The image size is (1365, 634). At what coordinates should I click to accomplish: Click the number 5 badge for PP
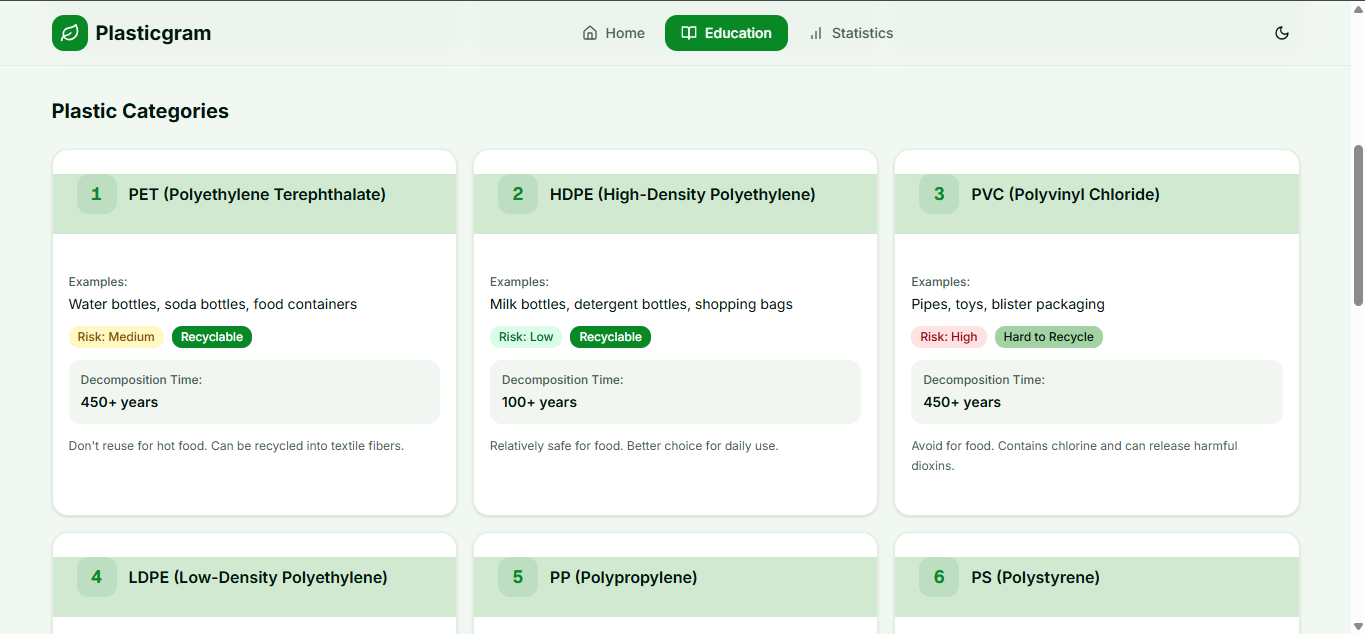click(x=518, y=577)
